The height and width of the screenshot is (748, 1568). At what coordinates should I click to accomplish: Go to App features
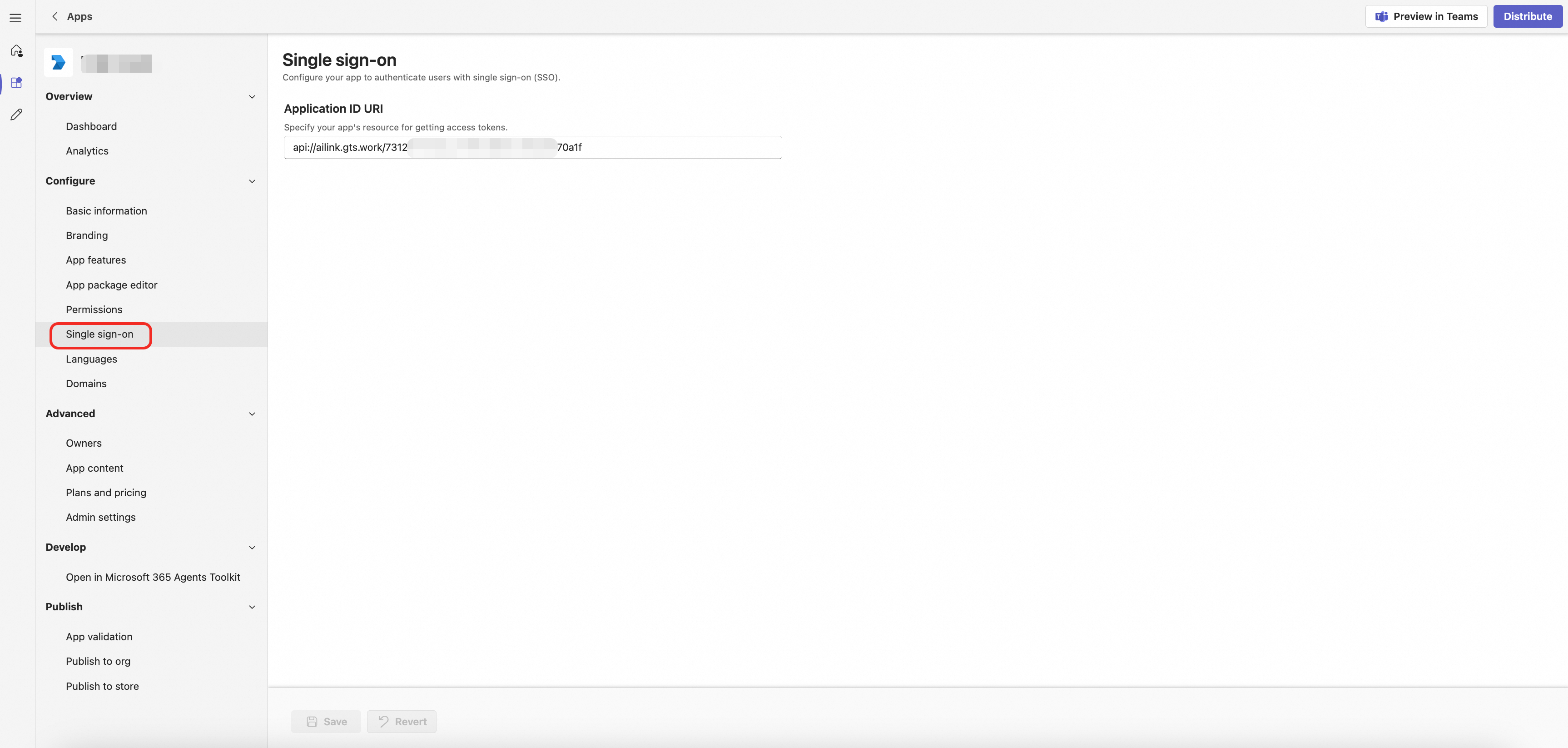click(95, 260)
